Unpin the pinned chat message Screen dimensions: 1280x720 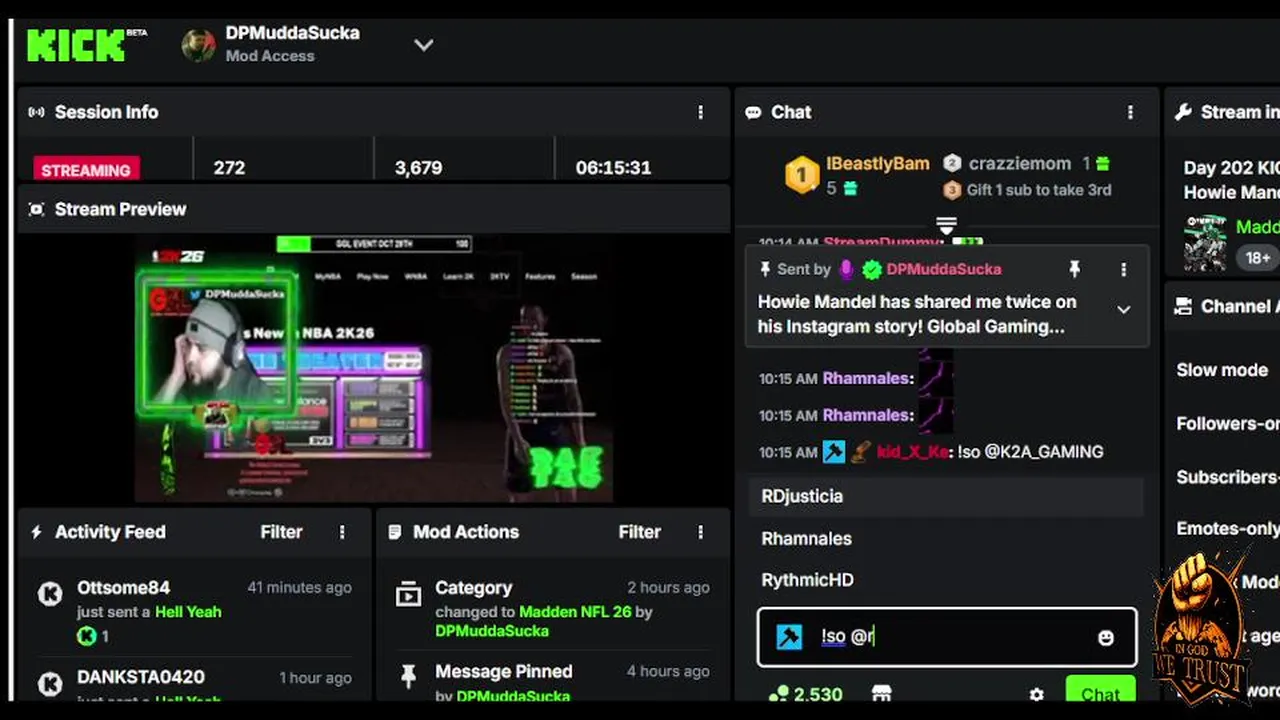tap(1074, 269)
